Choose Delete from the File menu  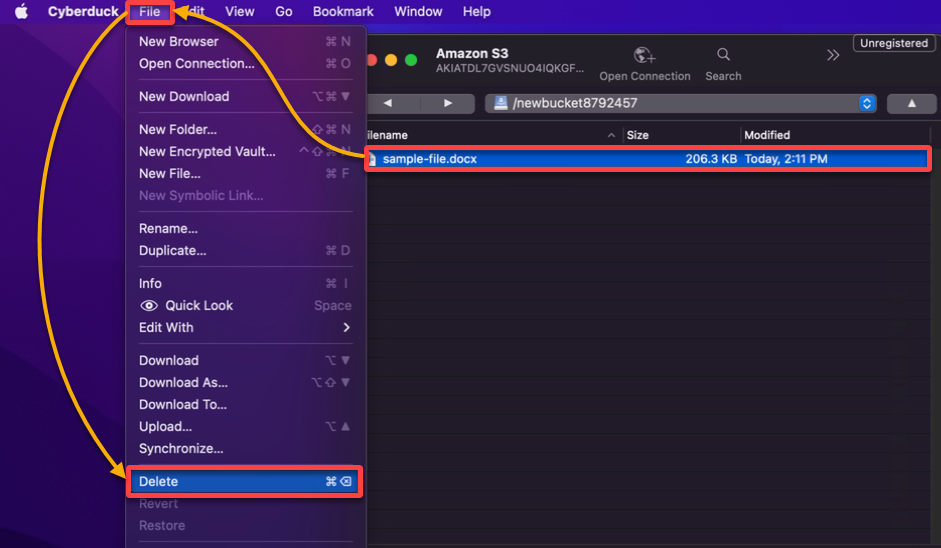pos(245,481)
